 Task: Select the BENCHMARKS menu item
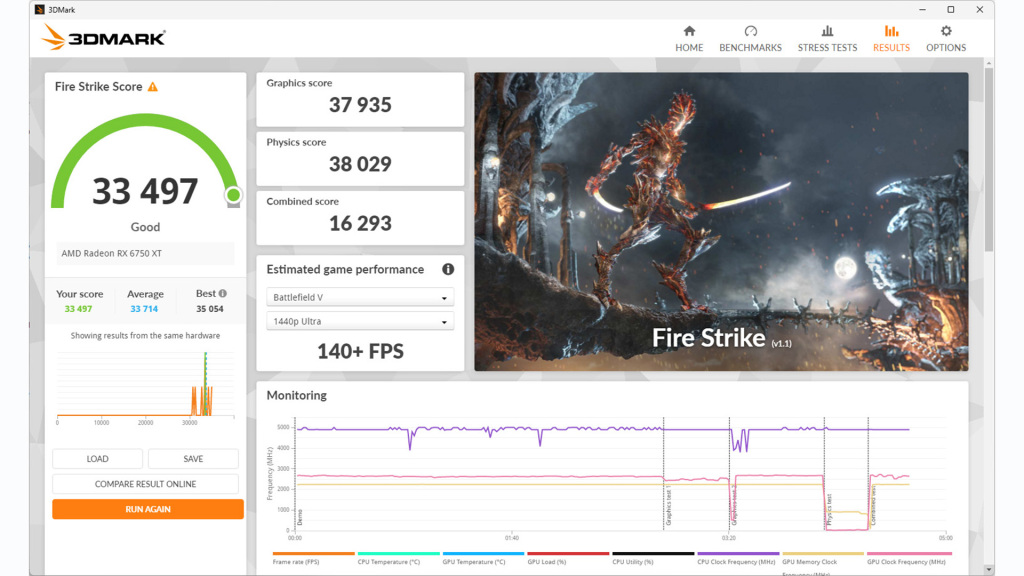tap(751, 46)
